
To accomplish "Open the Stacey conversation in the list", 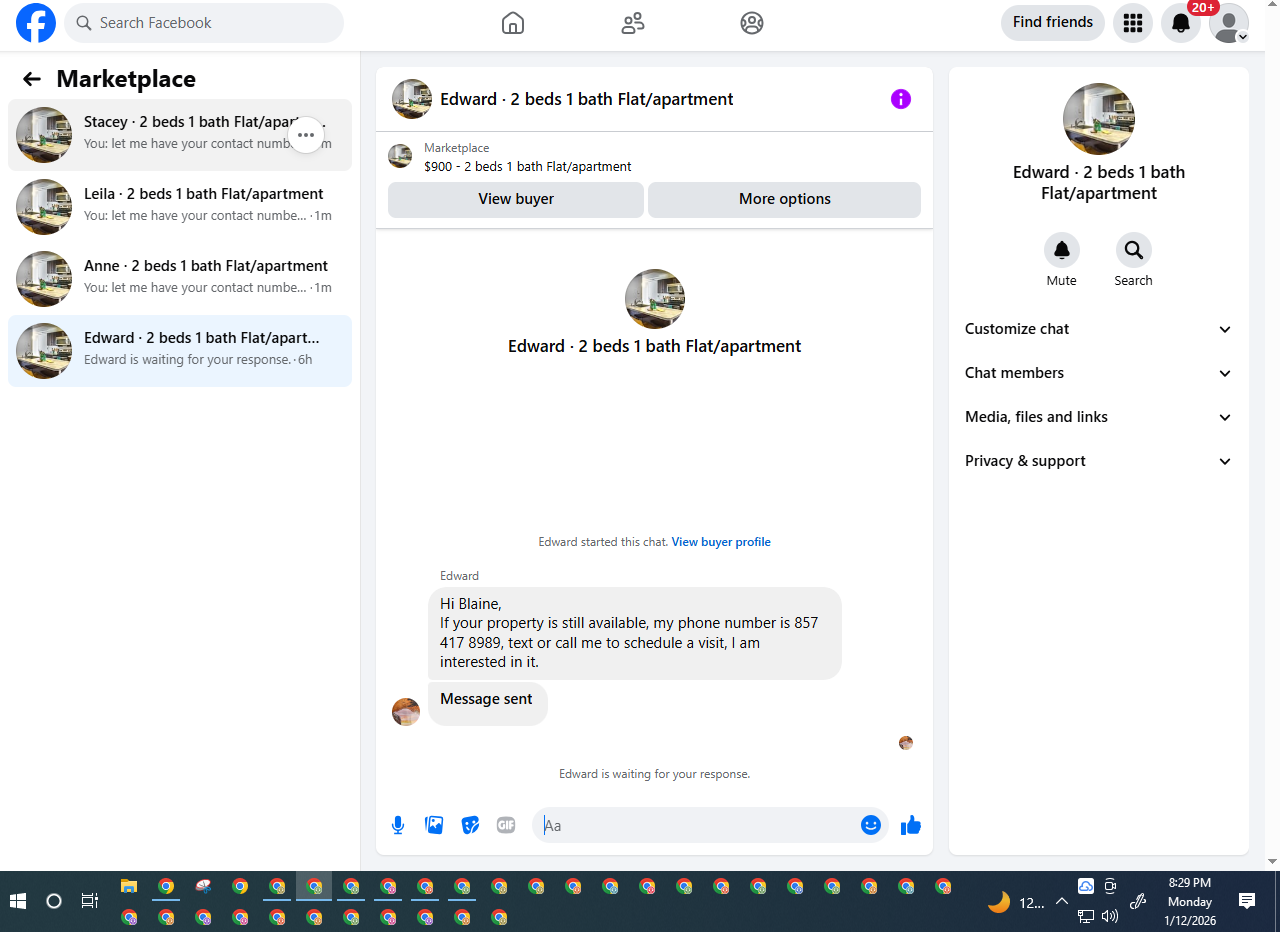I will coord(180,135).
